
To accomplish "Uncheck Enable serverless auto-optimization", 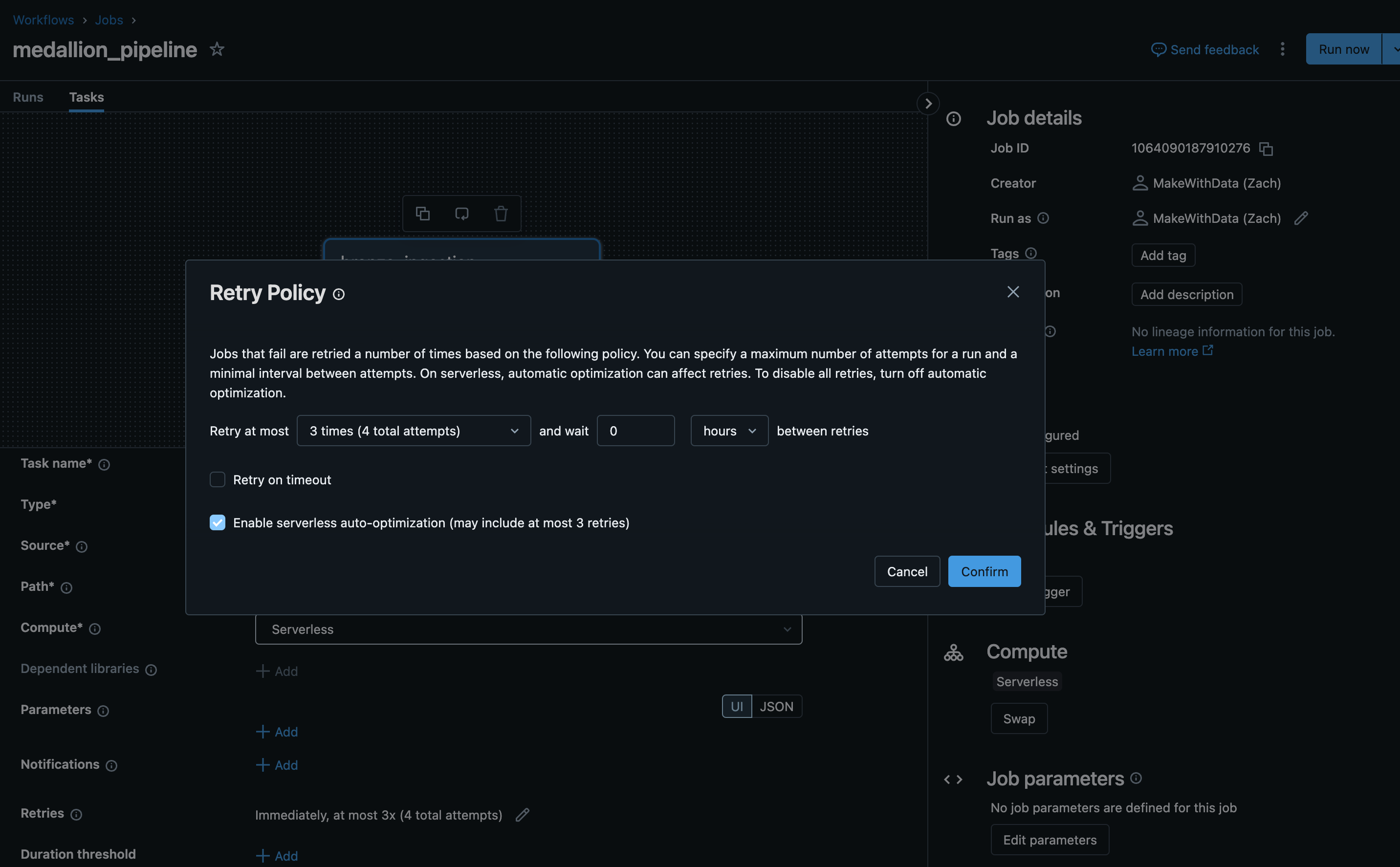I will tap(218, 522).
